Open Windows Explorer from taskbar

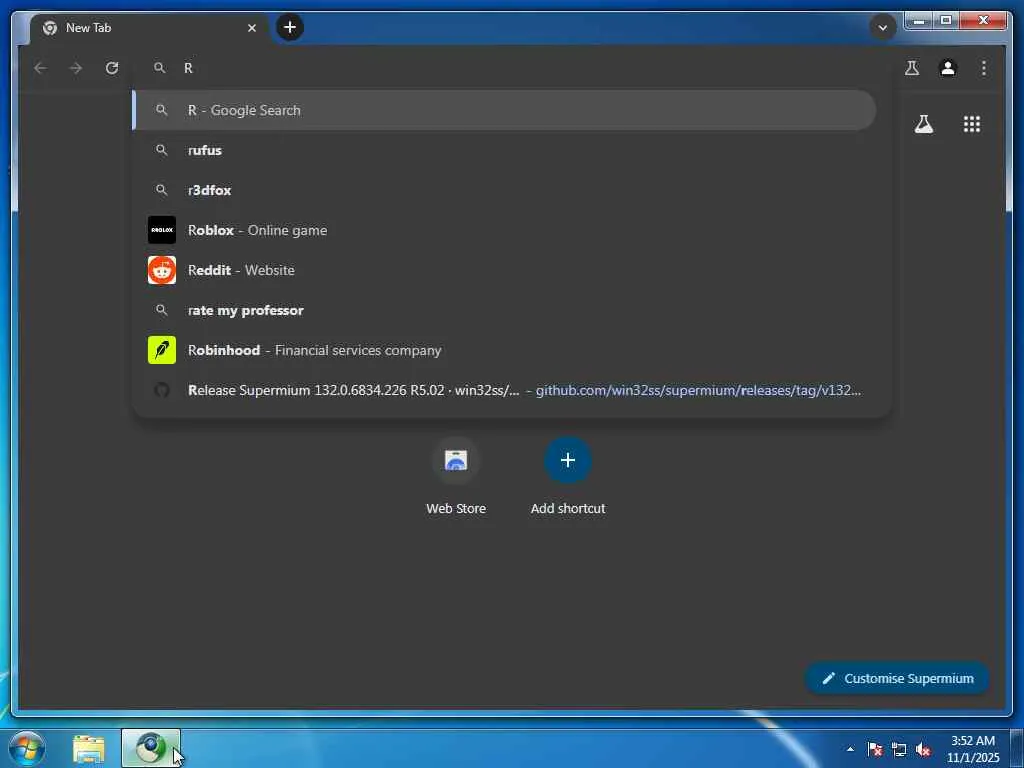pyautogui.click(x=89, y=749)
